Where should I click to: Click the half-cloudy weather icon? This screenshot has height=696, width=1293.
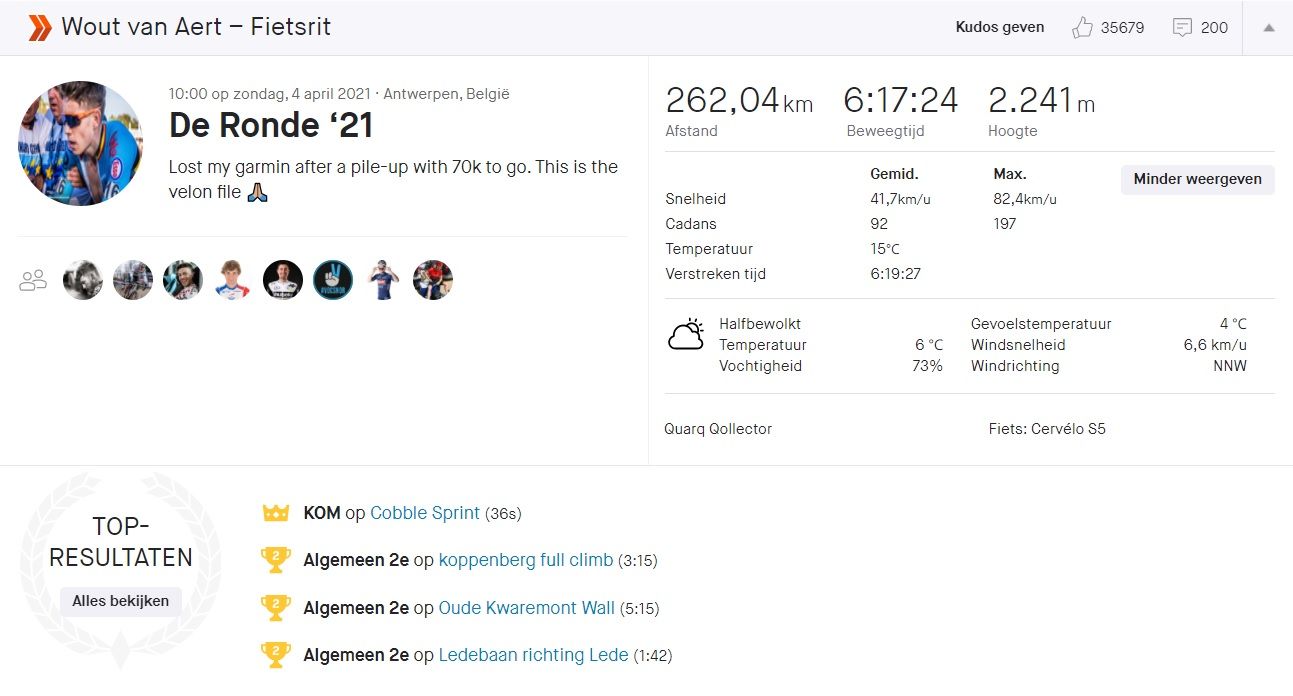click(x=686, y=336)
